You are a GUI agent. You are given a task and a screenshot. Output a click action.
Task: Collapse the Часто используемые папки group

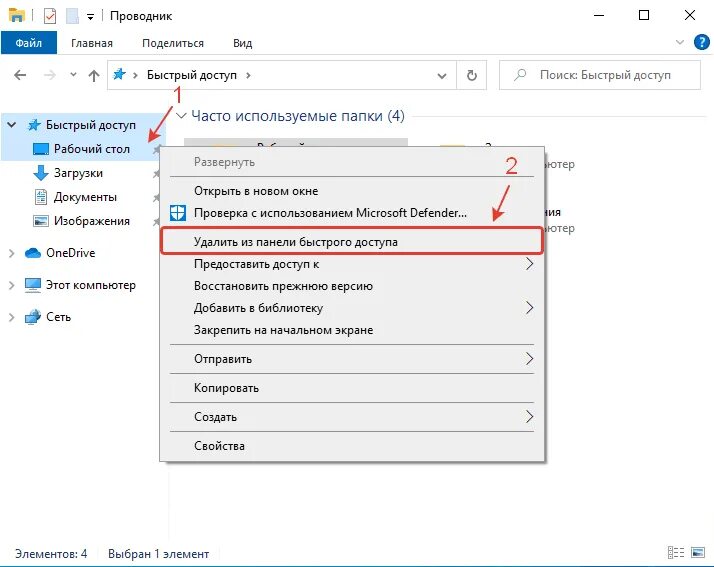181,116
